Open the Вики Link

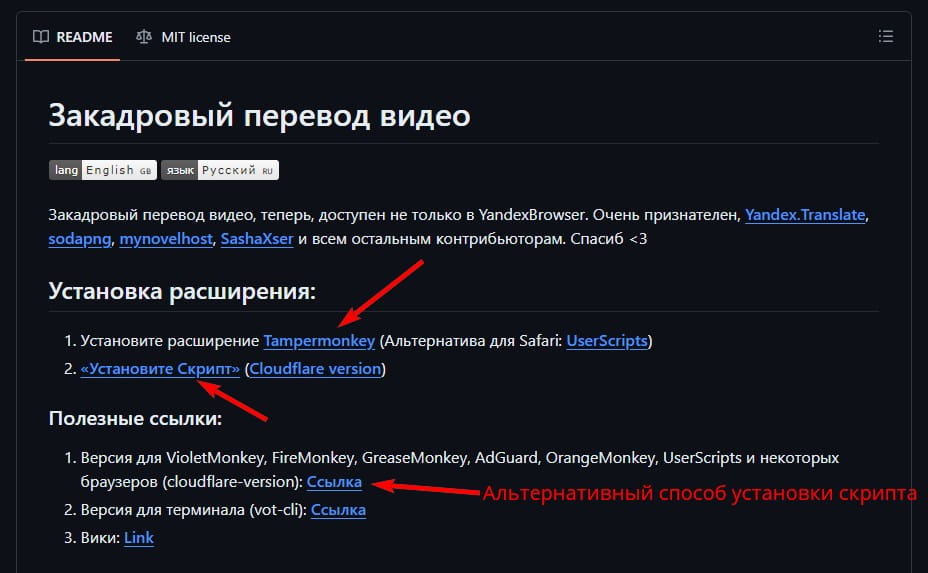point(138,537)
